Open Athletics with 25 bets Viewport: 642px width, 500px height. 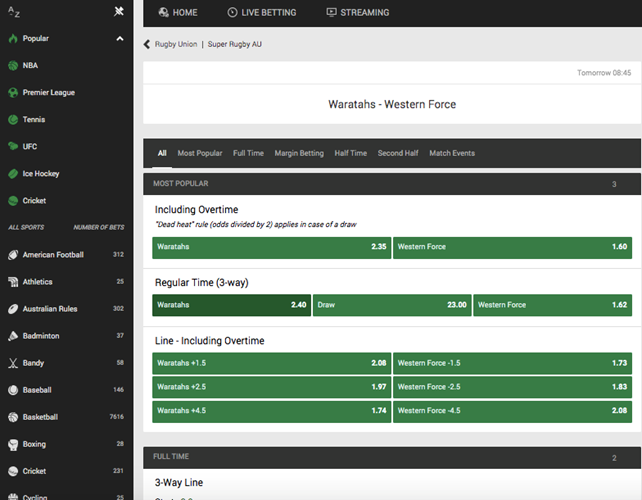click(66, 282)
